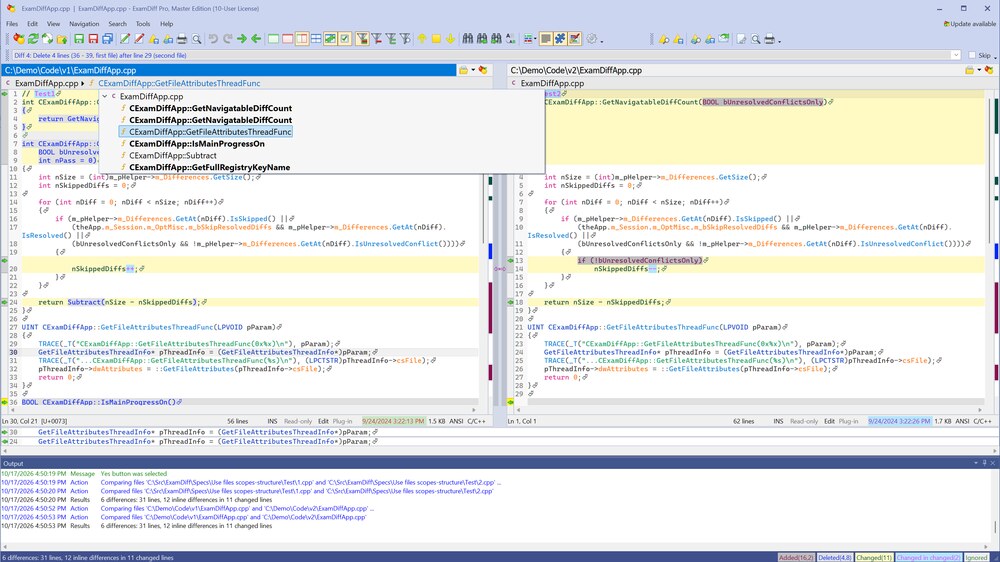1000x562 pixels.
Task: Open the current difference dropdown arrow
Action: pos(955,55)
